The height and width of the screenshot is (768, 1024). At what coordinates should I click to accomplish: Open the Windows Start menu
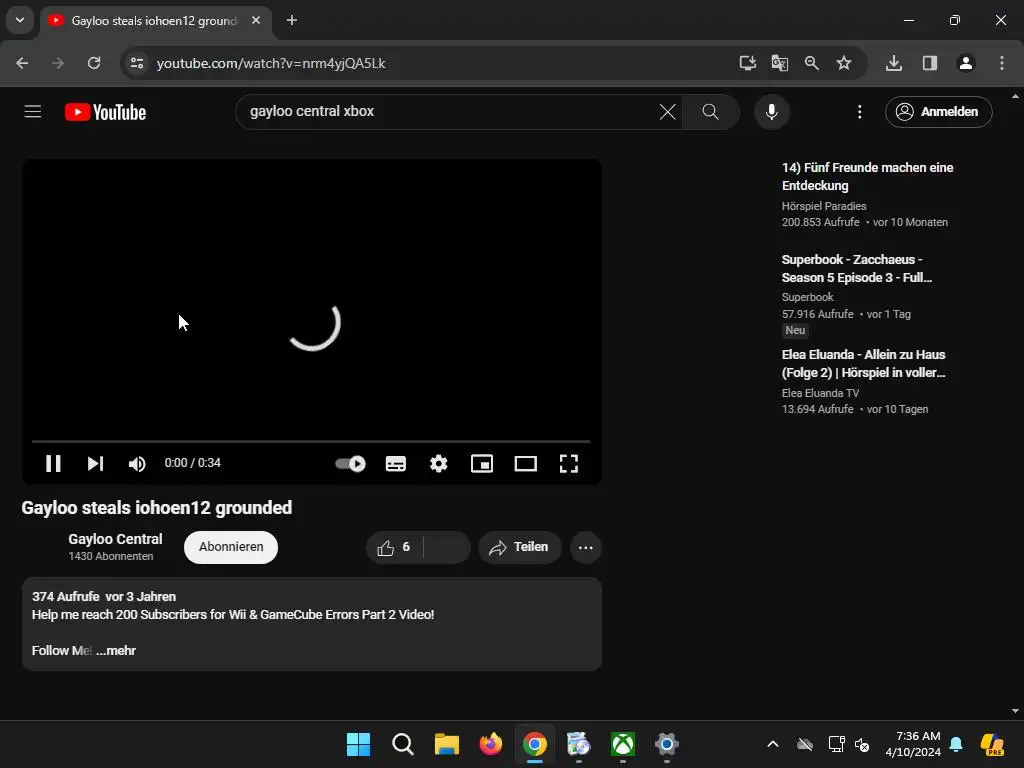pos(359,744)
